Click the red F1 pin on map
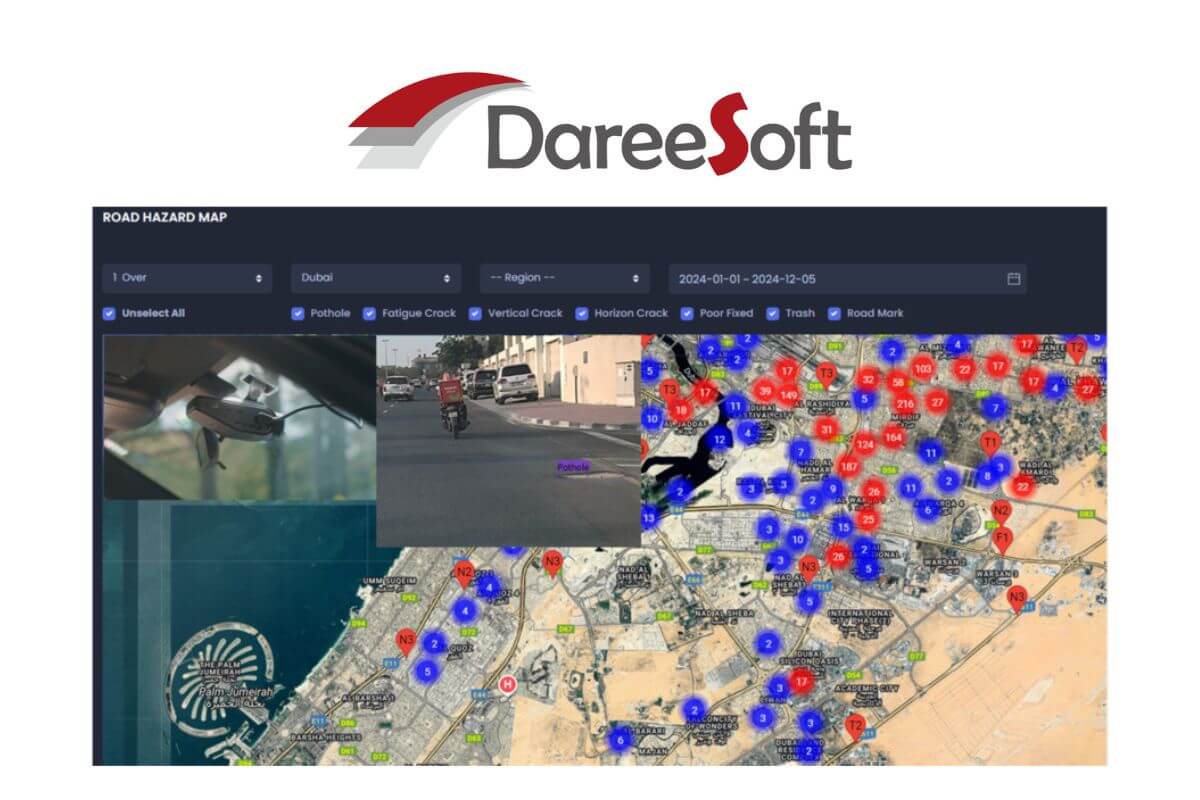Image resolution: width=1200 pixels, height=800 pixels. click(1003, 538)
